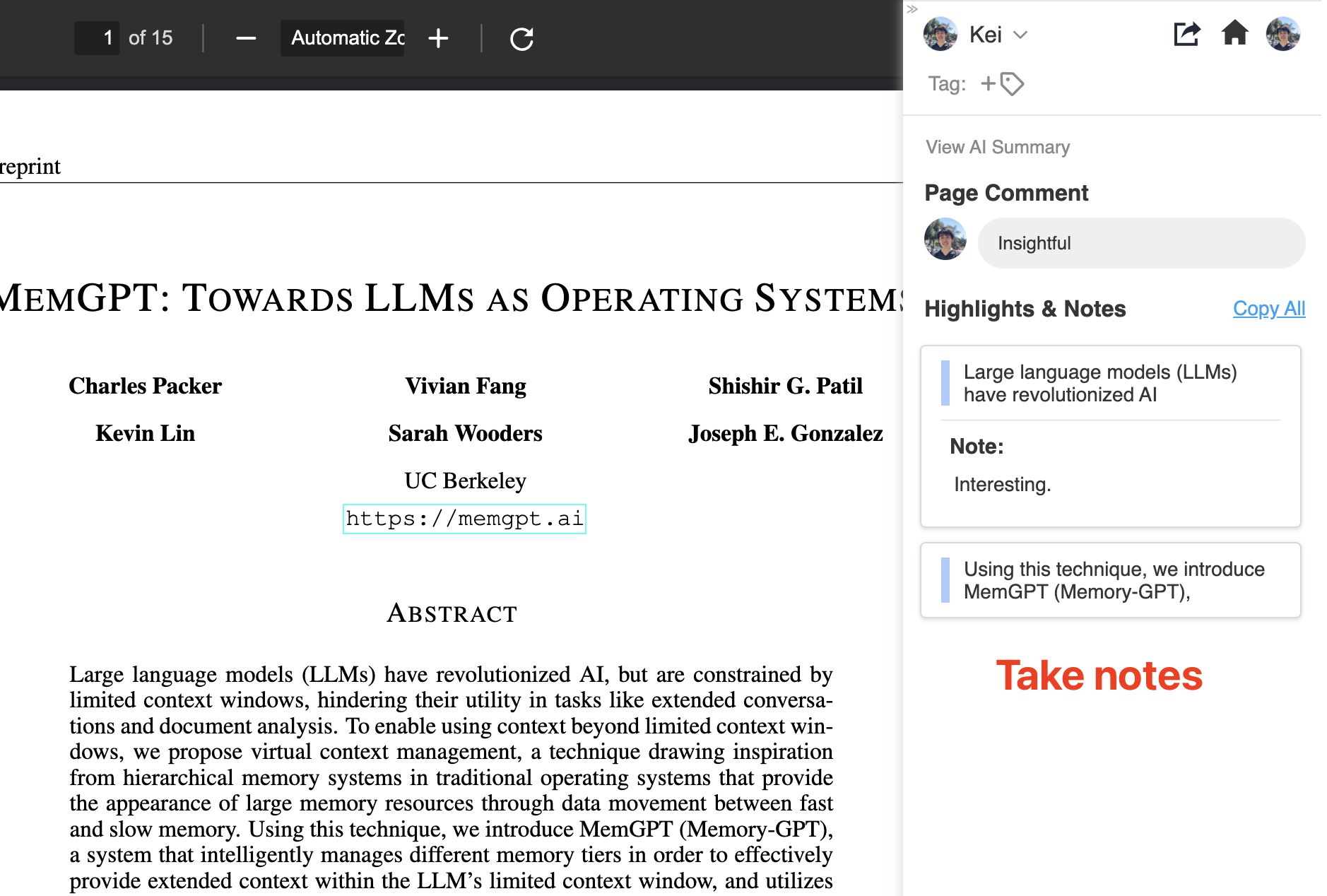Click the note text 'Interesting.'

pos(1002,485)
